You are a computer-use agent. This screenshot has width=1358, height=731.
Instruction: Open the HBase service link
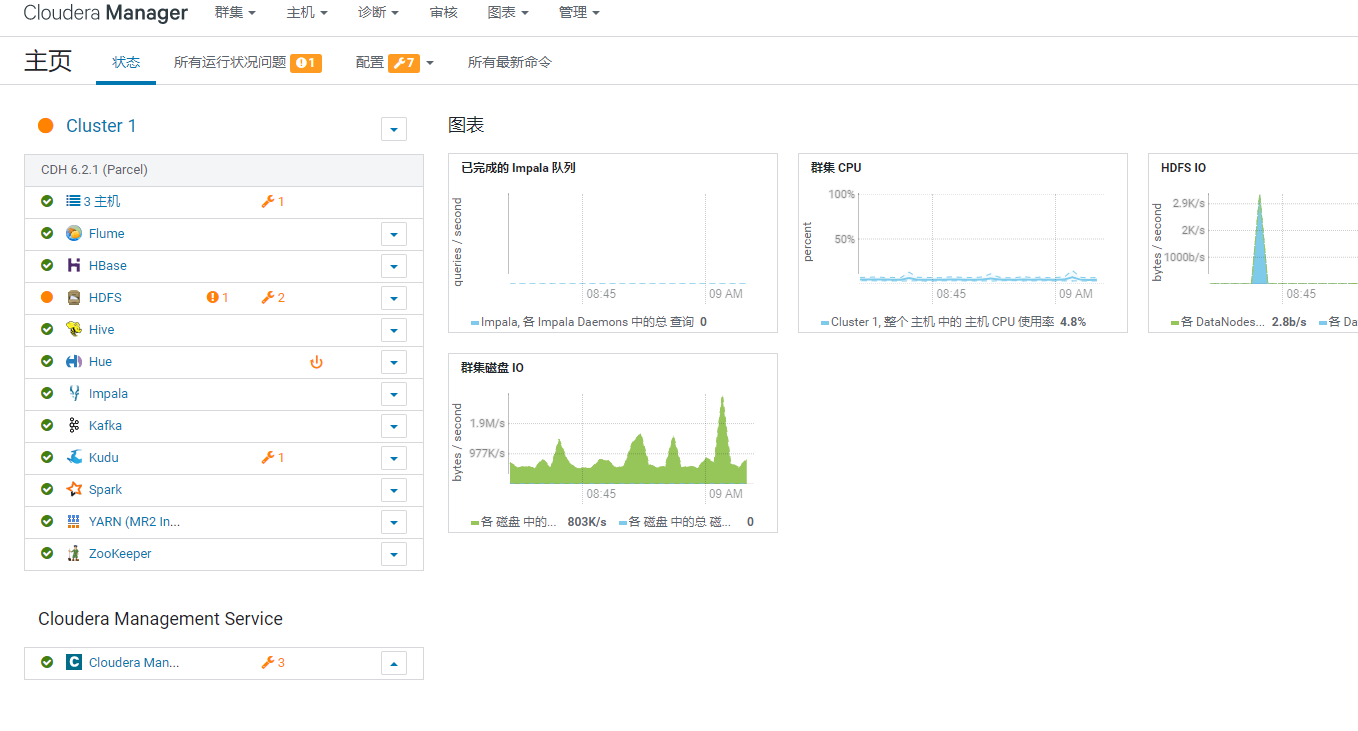[107, 266]
